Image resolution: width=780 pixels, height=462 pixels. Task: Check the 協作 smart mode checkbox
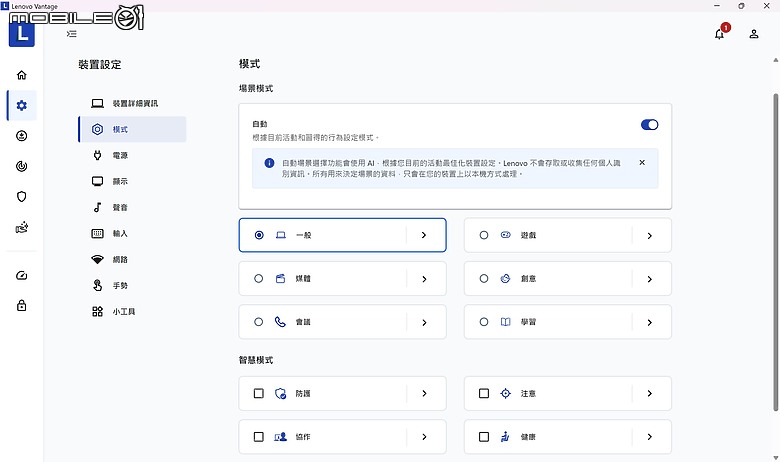259,437
